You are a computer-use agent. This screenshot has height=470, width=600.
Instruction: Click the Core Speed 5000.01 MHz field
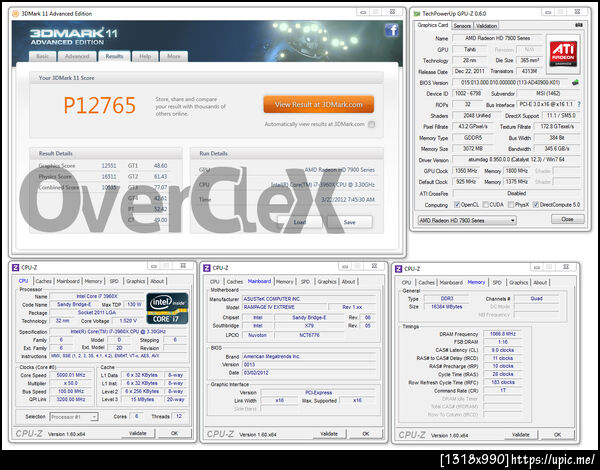(71, 375)
